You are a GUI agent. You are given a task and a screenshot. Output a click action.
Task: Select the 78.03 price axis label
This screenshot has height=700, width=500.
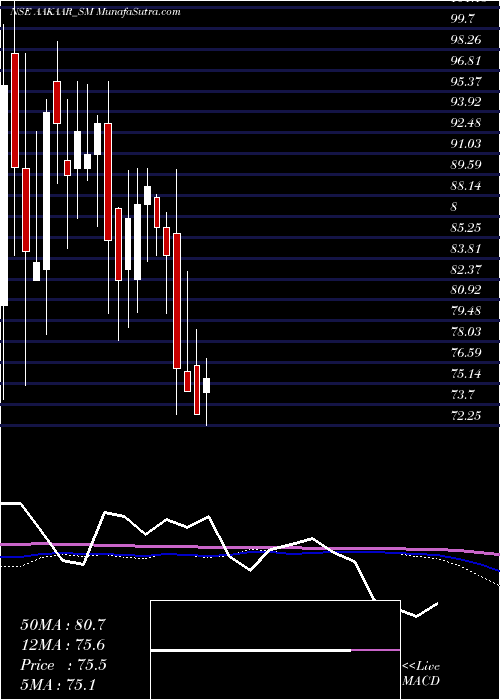[x=466, y=331]
